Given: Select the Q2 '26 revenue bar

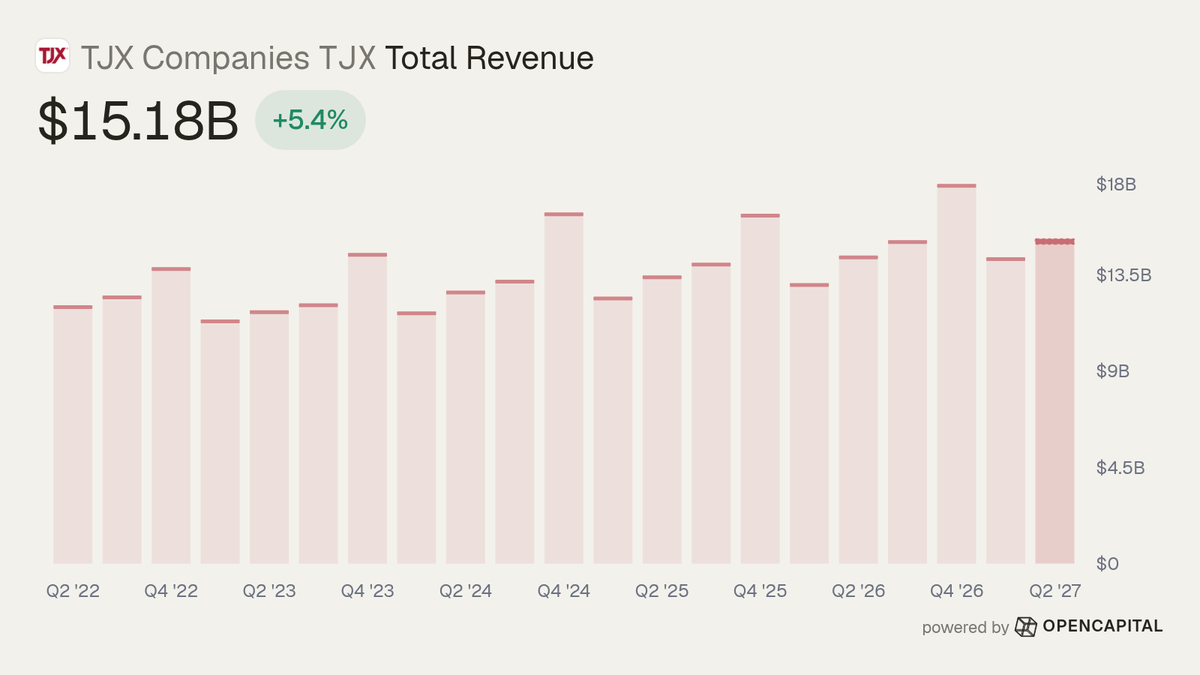Looking at the screenshot, I should [858, 410].
